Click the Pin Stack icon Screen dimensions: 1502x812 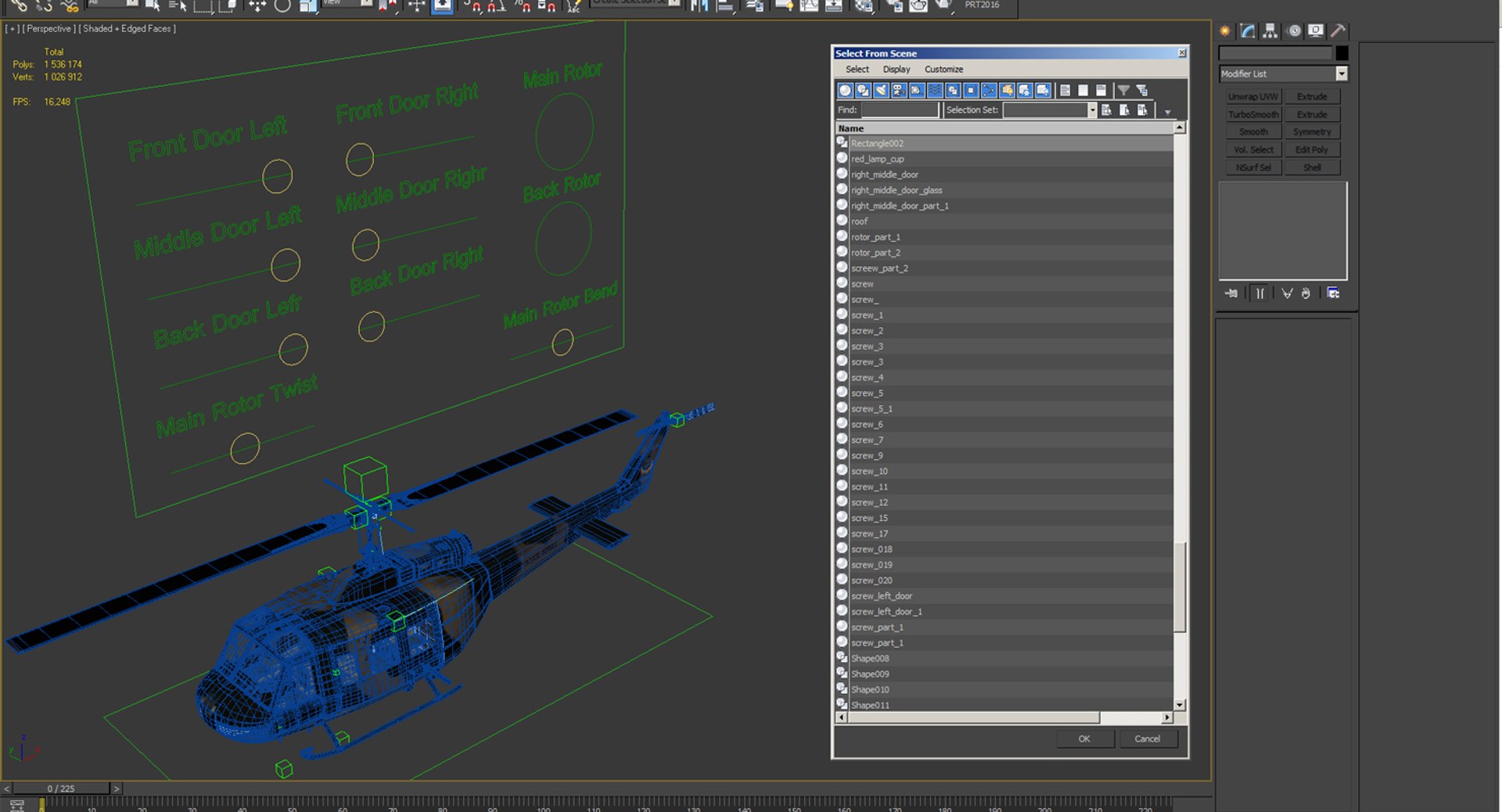[x=1231, y=293]
